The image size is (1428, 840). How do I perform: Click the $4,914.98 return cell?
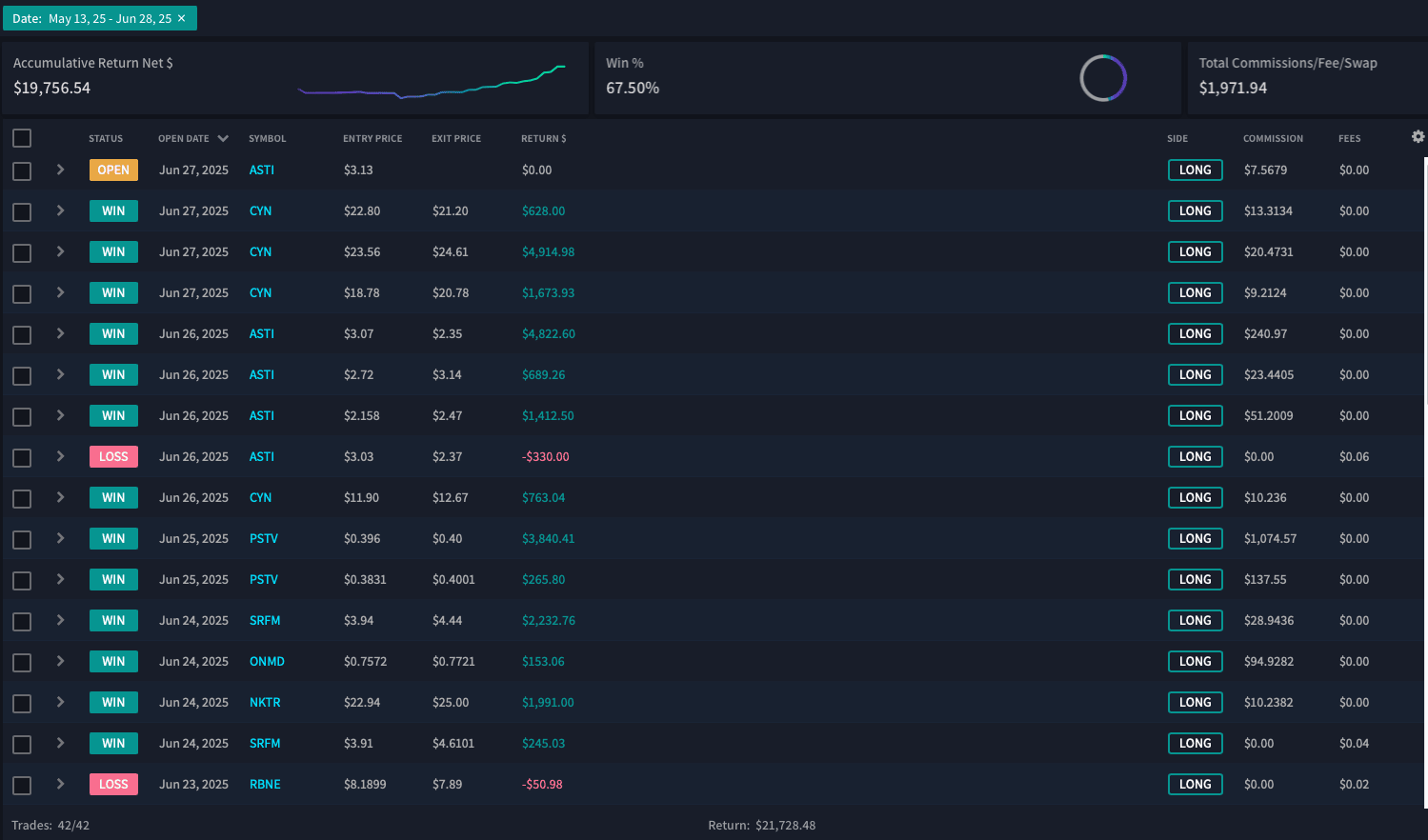coord(548,252)
